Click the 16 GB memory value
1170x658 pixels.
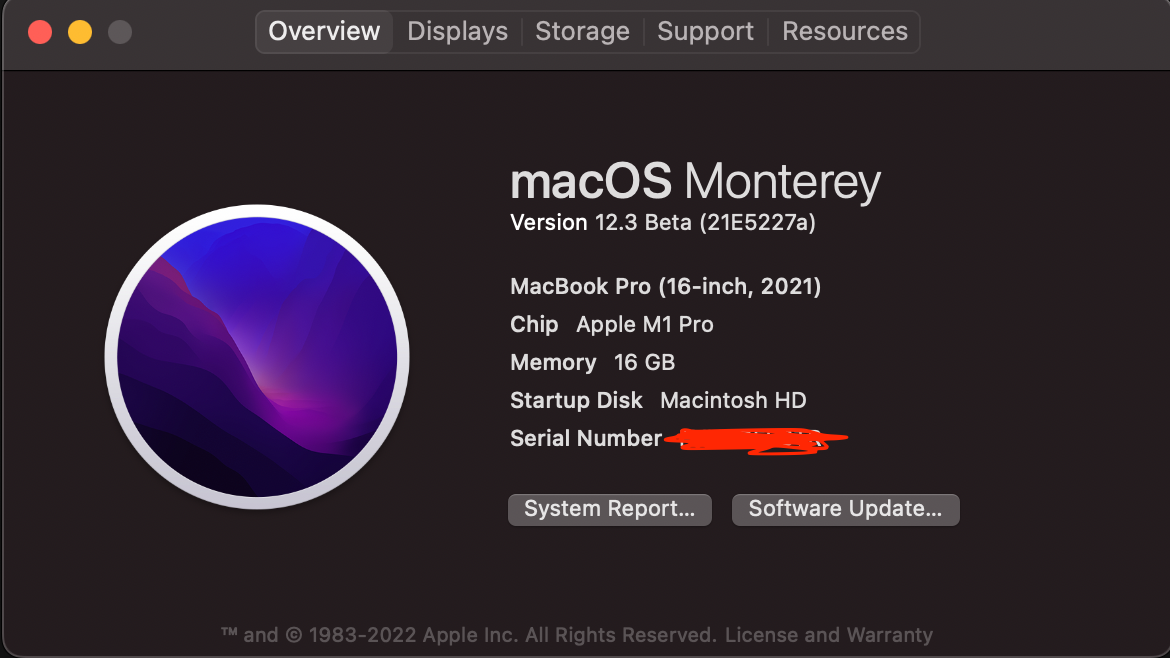point(644,363)
